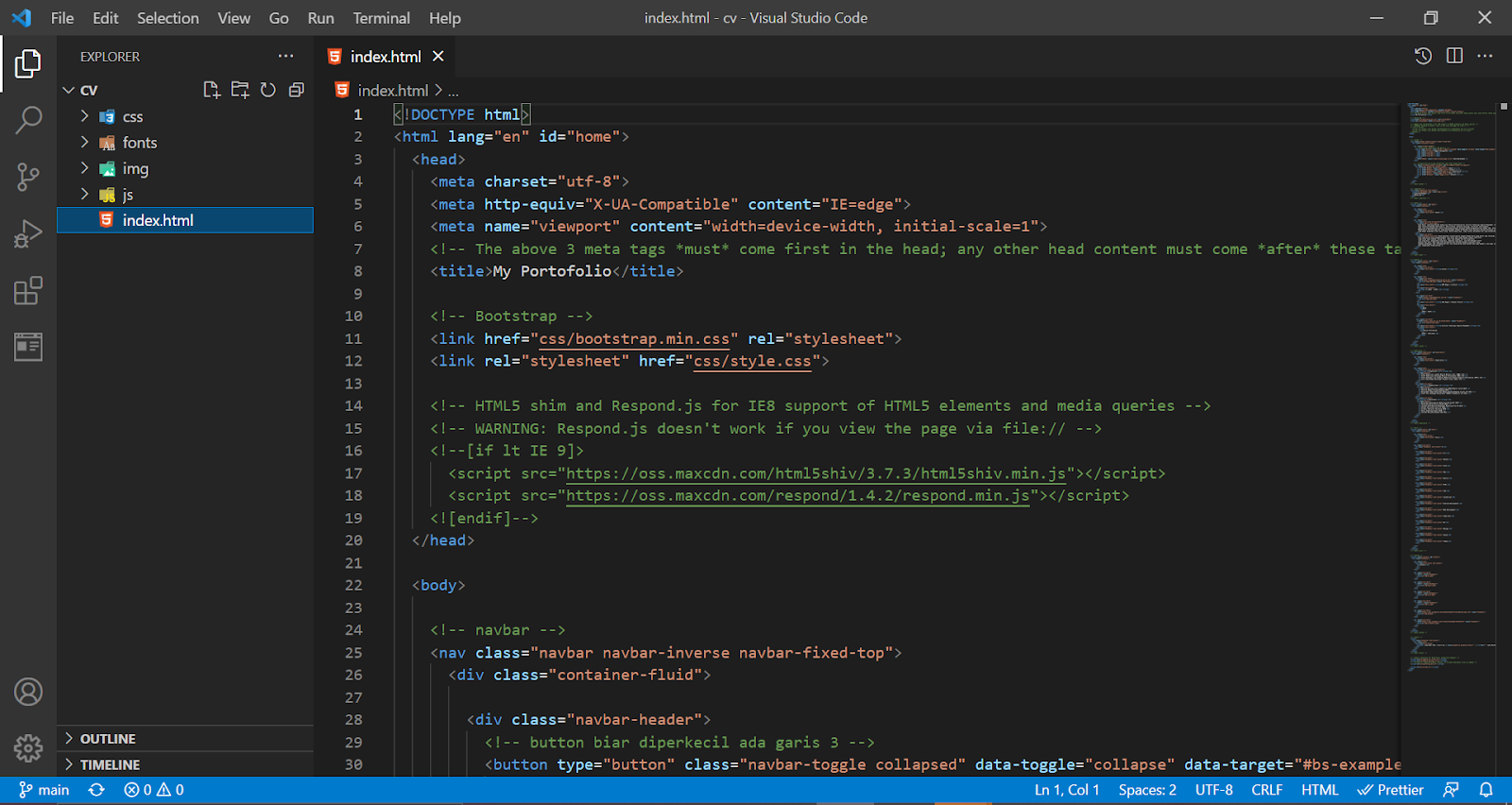Open the Terminal menu
1512x805 pixels.
382,18
